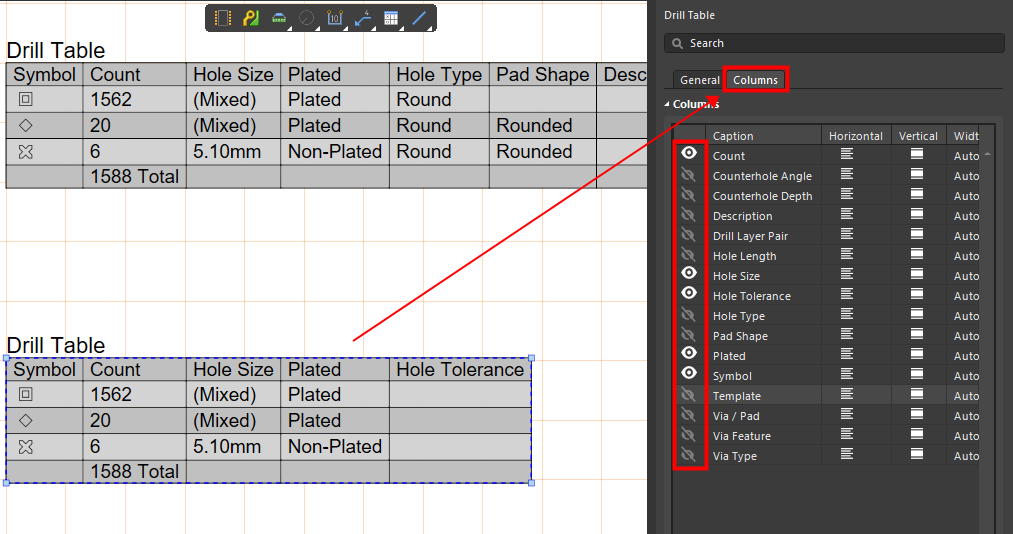1013x534 pixels.
Task: Show the Hole Type column
Action: [x=688, y=315]
